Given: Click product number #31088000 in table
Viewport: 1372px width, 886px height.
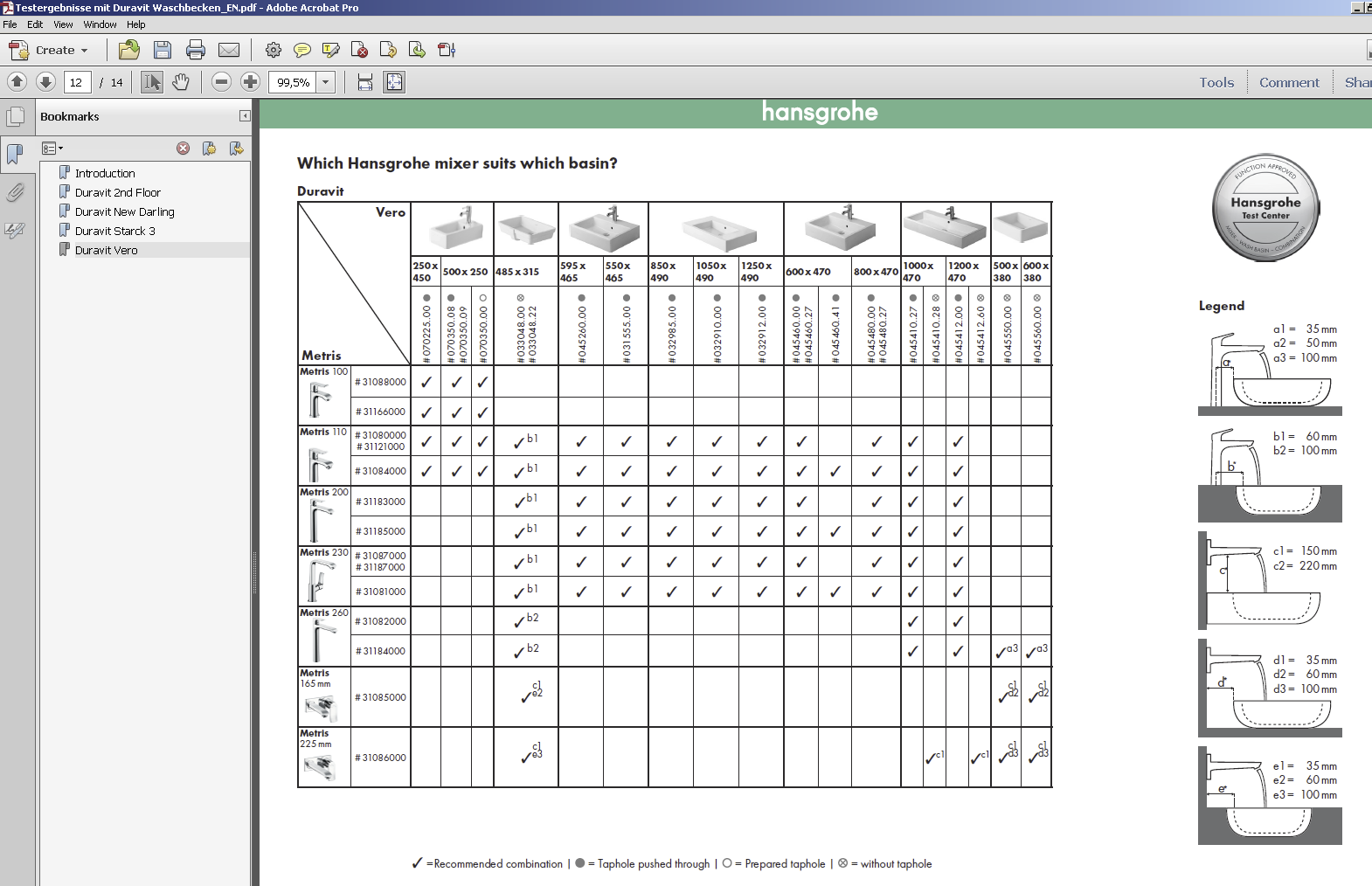Looking at the screenshot, I should coord(381,382).
